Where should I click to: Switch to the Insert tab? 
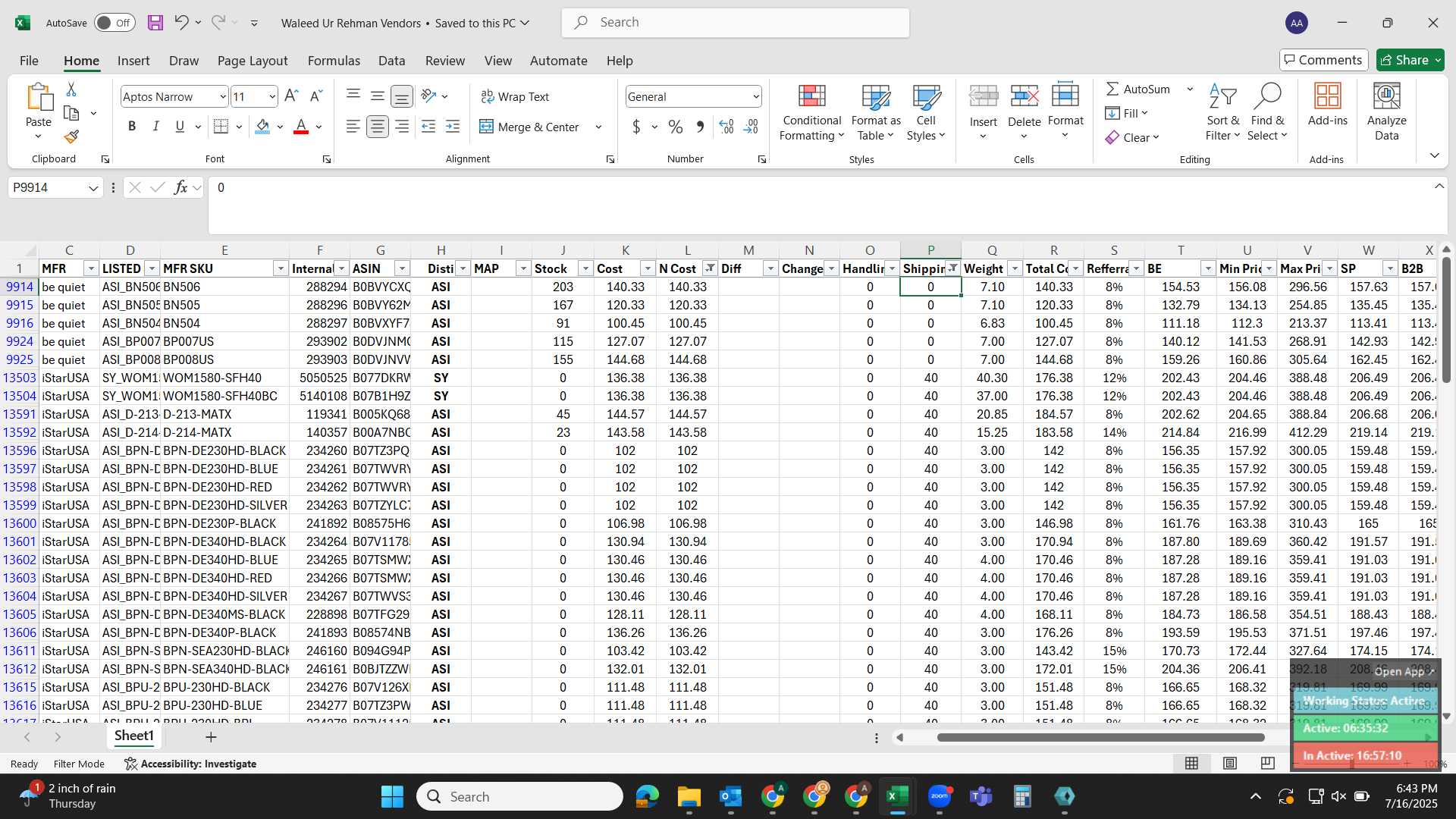click(x=133, y=61)
